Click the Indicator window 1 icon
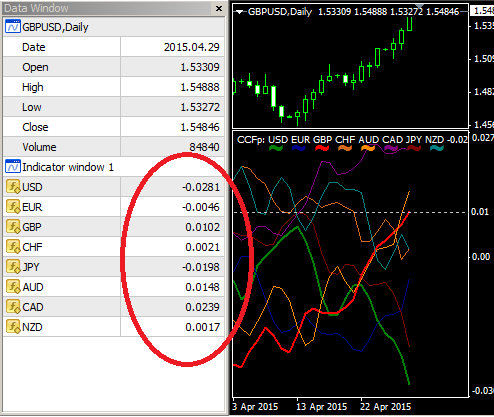494x417 pixels. (x=13, y=167)
